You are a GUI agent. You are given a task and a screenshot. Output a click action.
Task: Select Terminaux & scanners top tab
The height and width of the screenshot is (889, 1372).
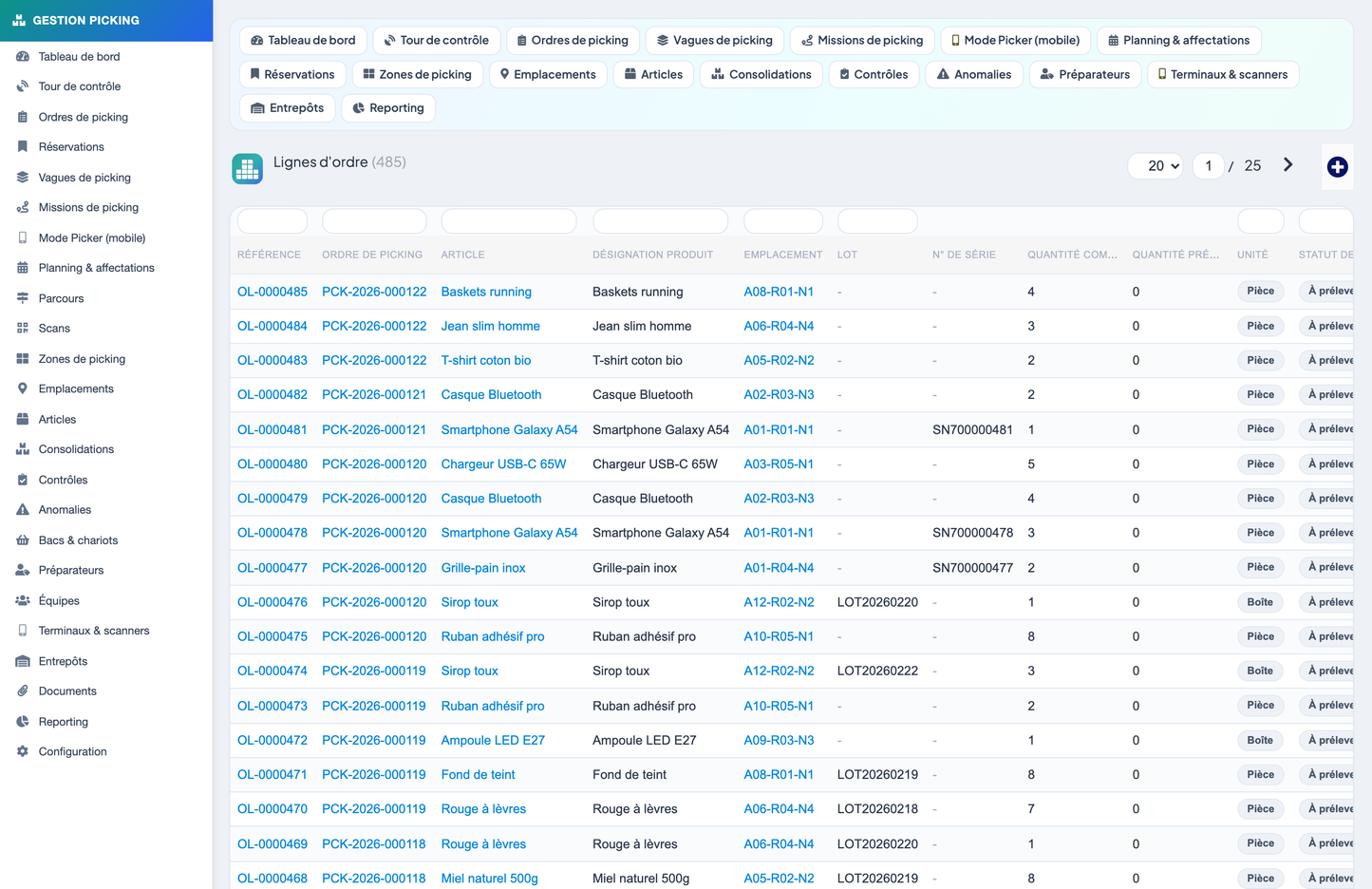[x=1223, y=74]
